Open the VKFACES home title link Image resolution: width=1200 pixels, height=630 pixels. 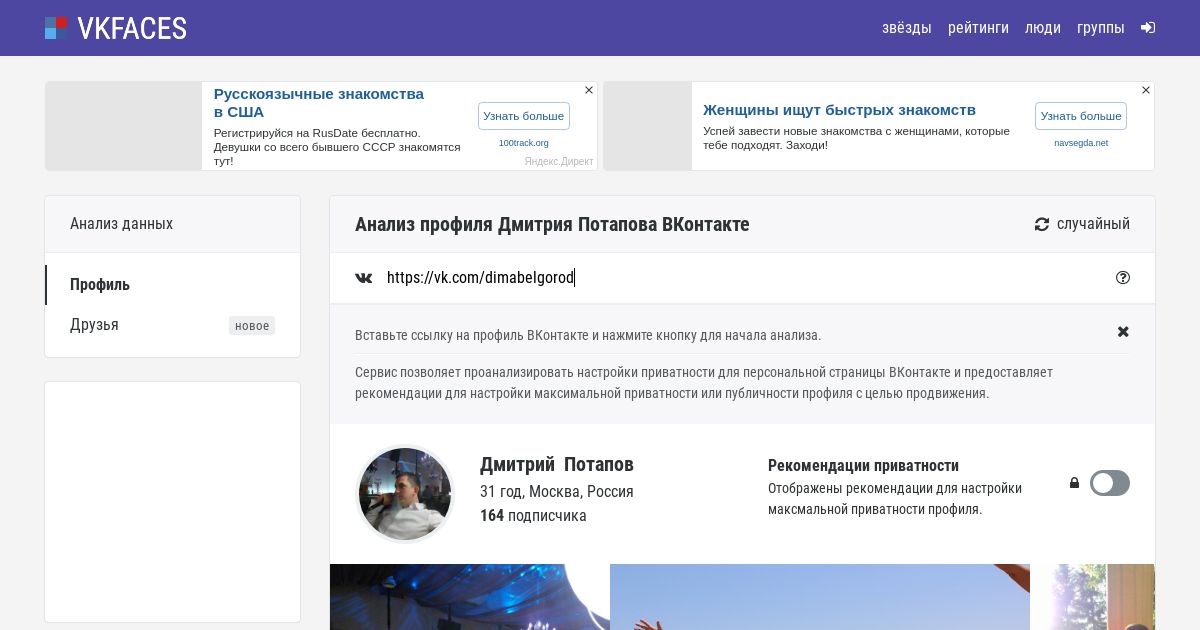tap(132, 29)
